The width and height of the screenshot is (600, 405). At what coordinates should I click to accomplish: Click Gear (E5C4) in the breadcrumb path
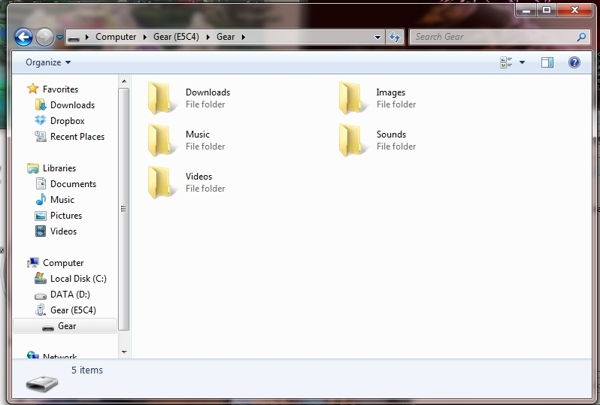click(178, 37)
